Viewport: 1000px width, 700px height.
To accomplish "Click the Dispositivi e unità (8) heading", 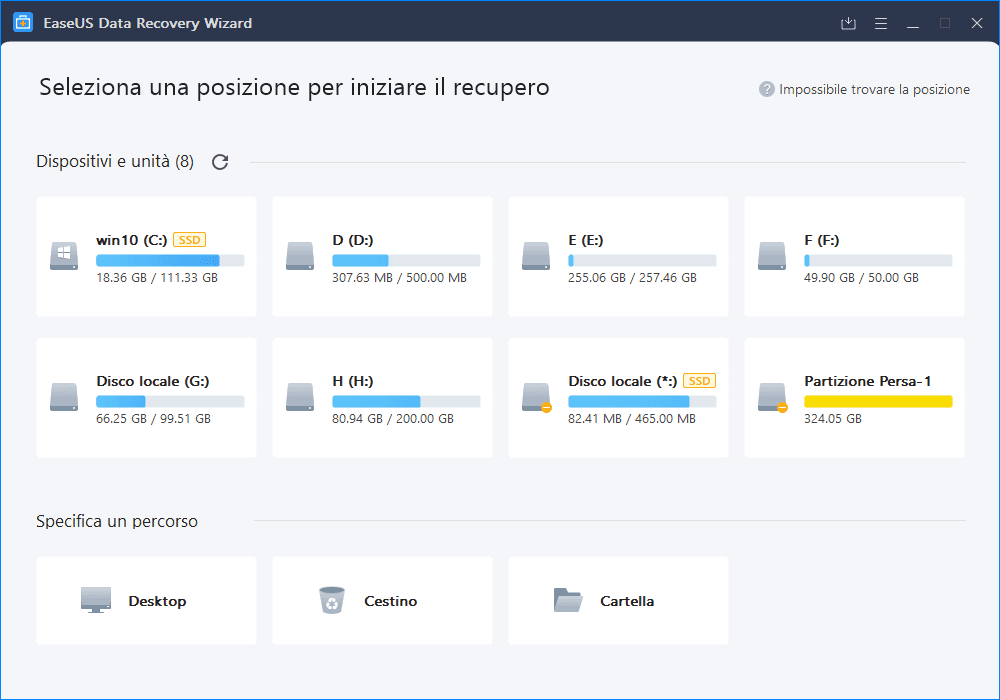I will point(115,161).
